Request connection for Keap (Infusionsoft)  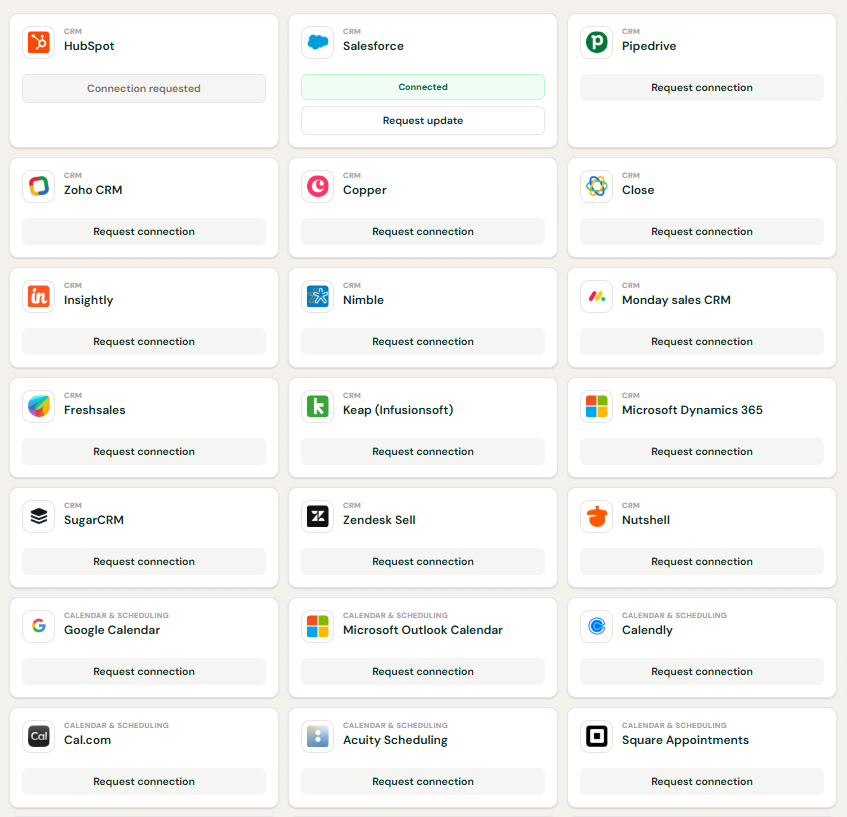tap(423, 451)
